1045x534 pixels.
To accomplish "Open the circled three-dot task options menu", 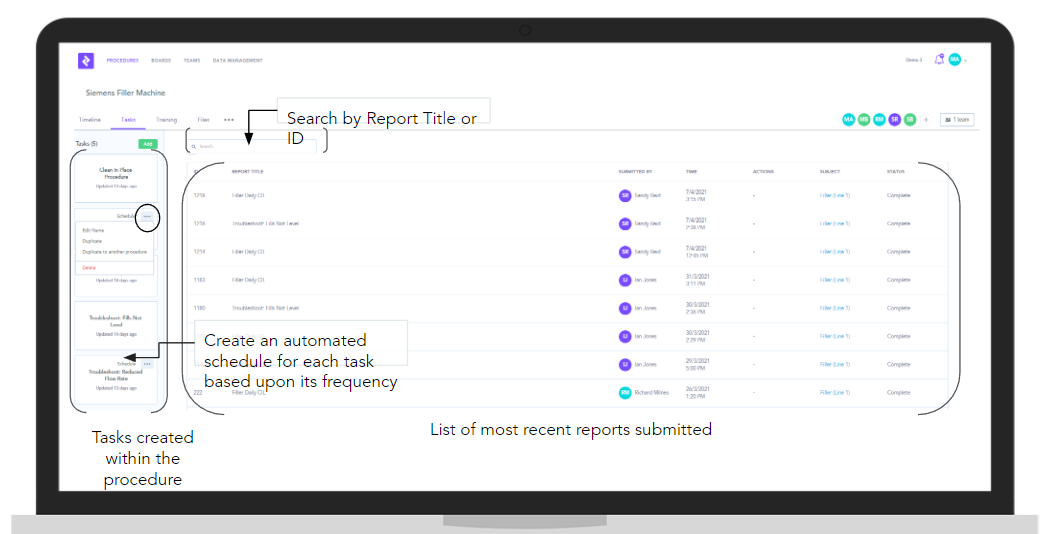I will click(147, 216).
